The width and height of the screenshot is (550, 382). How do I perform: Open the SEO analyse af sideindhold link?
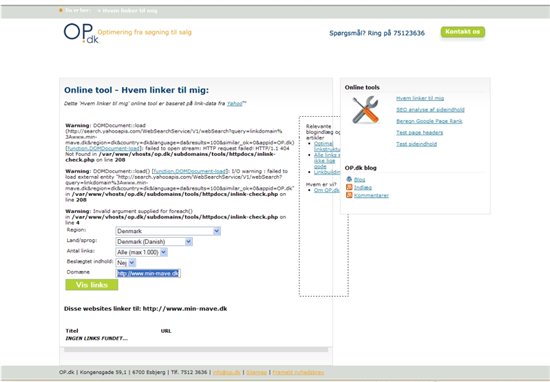point(430,110)
